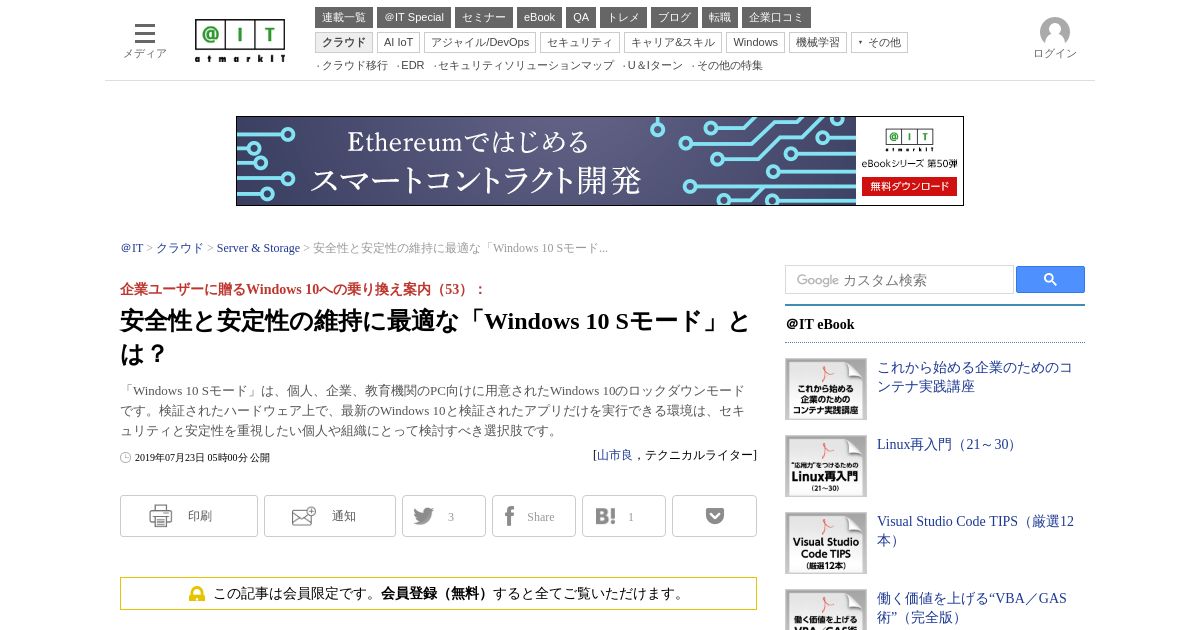Open the U＆Iターン link
The height and width of the screenshot is (630, 1200).
click(654, 66)
